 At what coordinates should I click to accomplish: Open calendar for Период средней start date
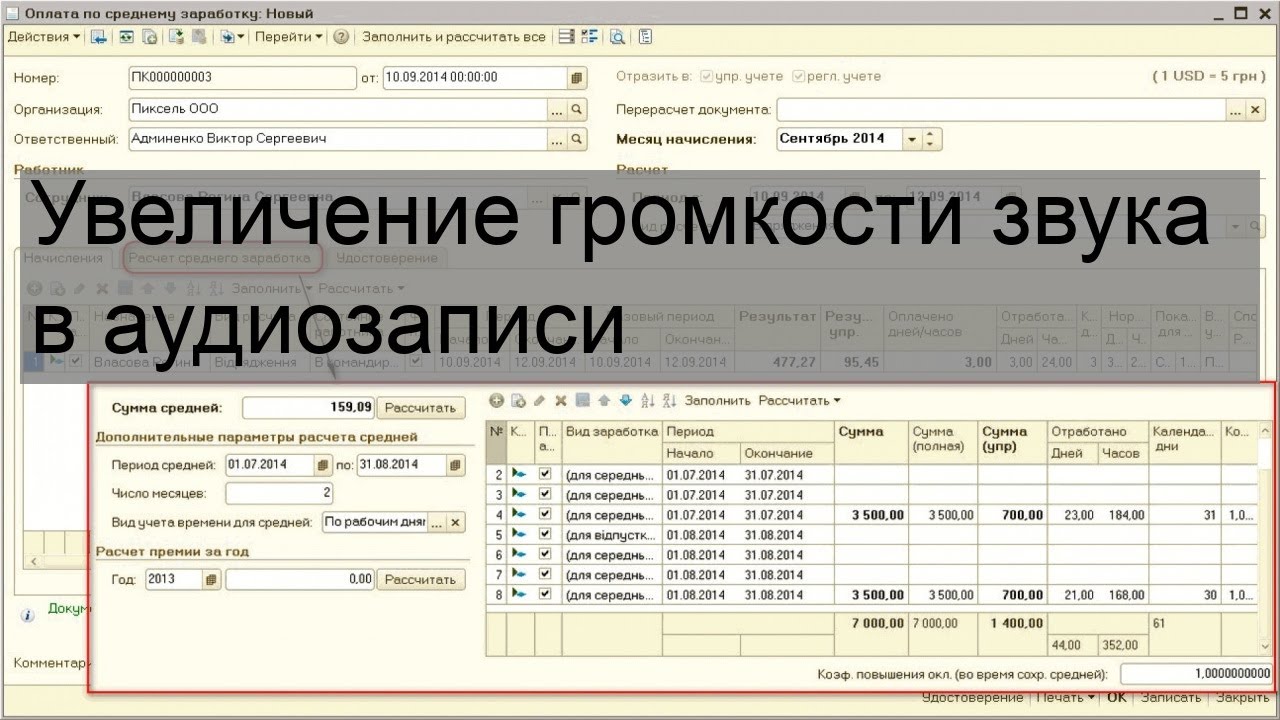coord(322,465)
